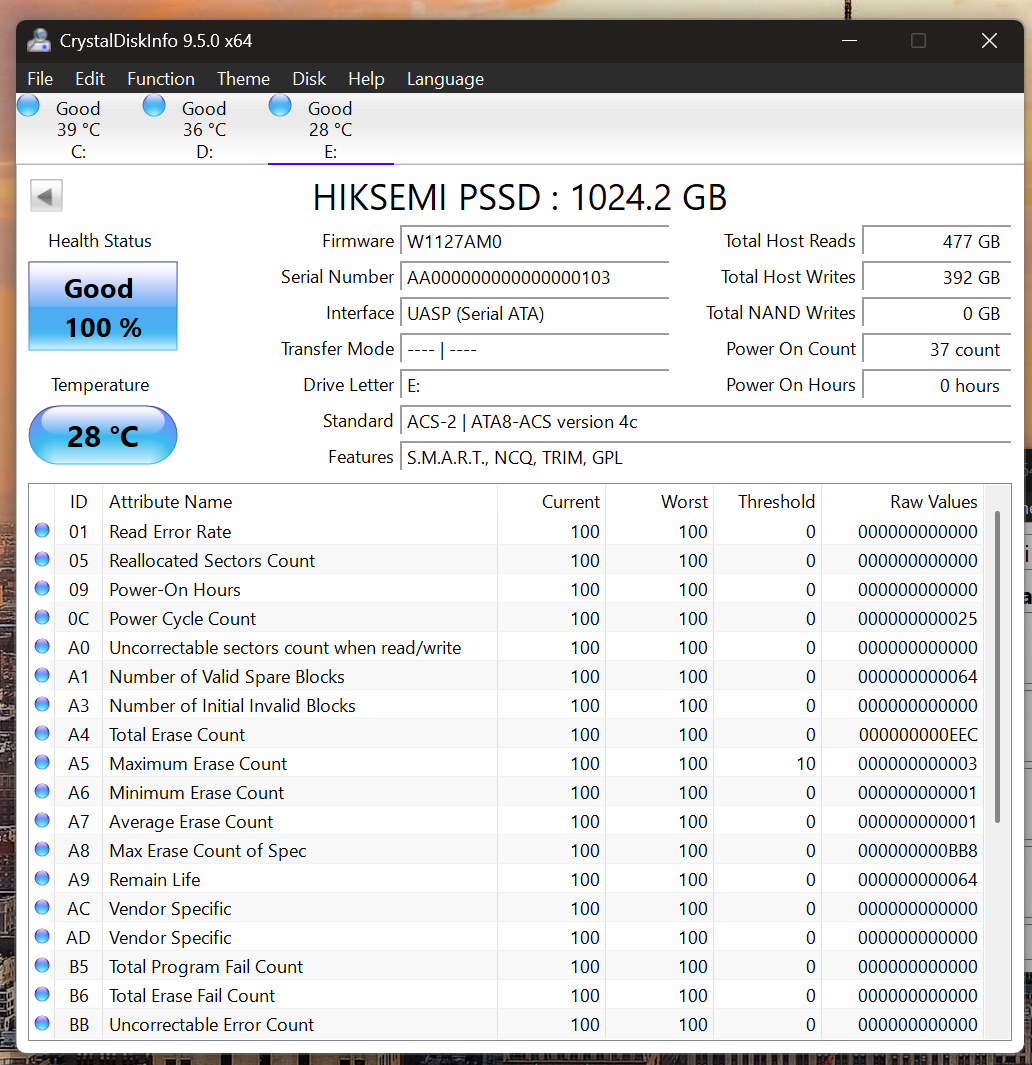The height and width of the screenshot is (1065, 1032).
Task: Click the Current column header
Action: [552, 502]
